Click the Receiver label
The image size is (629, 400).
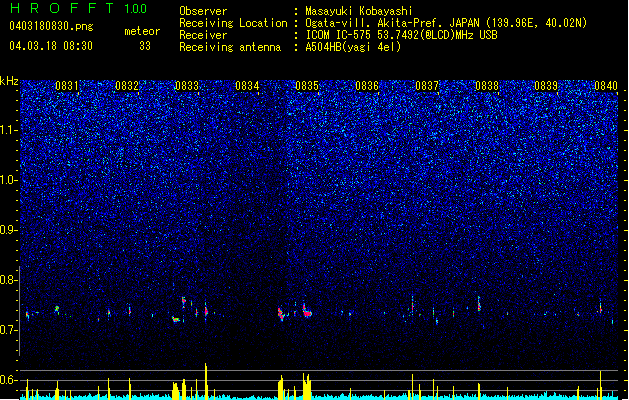click(203, 35)
